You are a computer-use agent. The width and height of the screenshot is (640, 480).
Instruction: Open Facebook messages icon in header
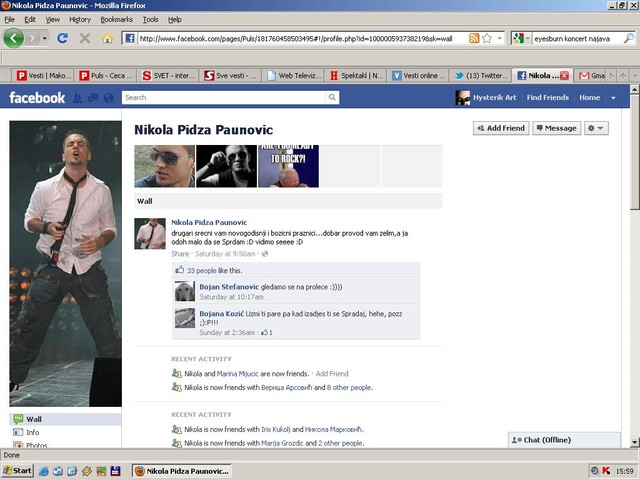pos(93,98)
